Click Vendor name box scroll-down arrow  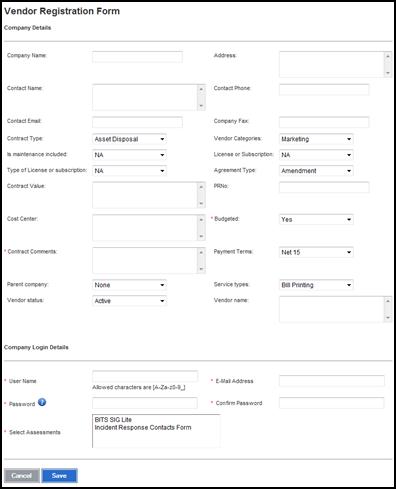point(388,318)
